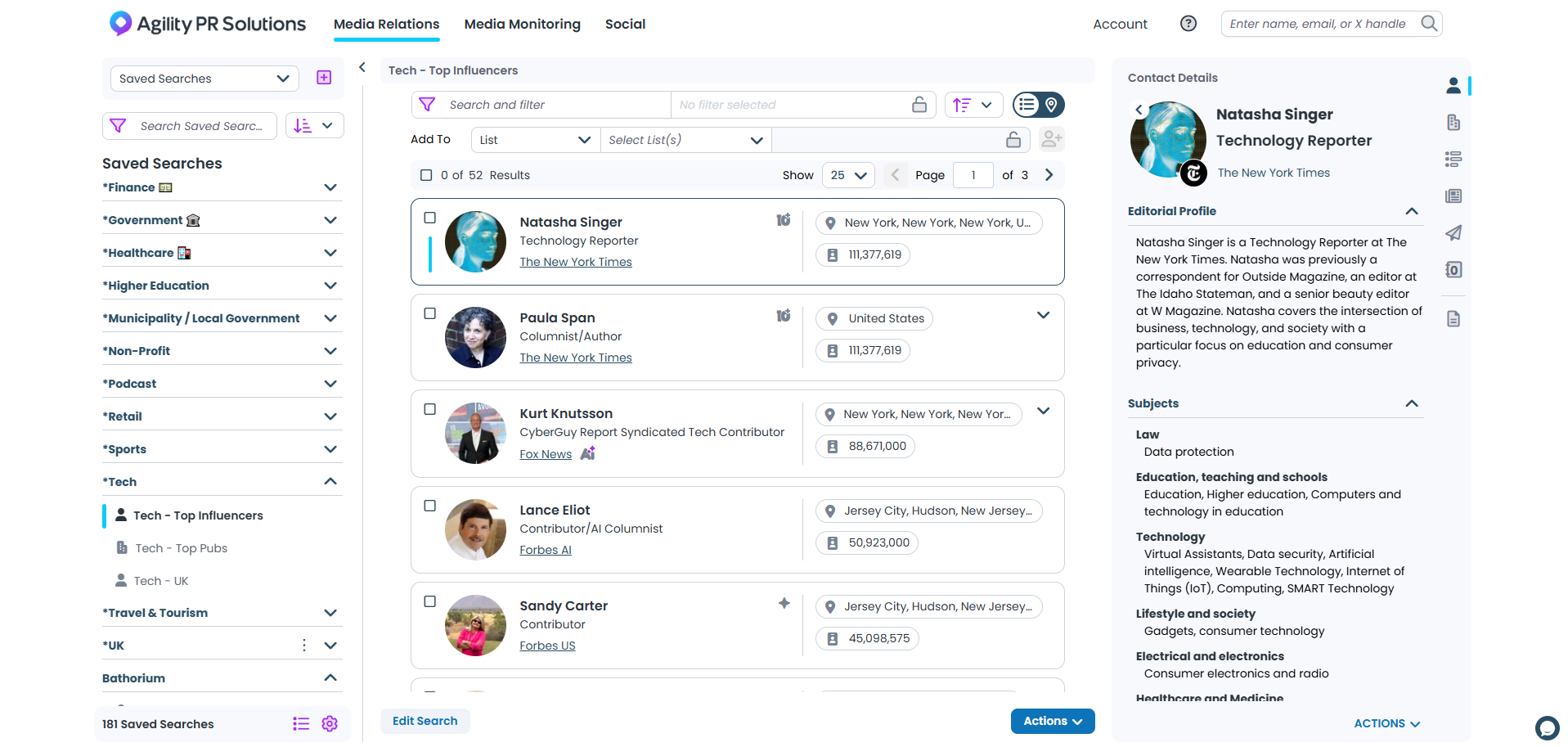Change the Show 25 per page dropdown
Screen dimensions: 1568x747
[848, 175]
